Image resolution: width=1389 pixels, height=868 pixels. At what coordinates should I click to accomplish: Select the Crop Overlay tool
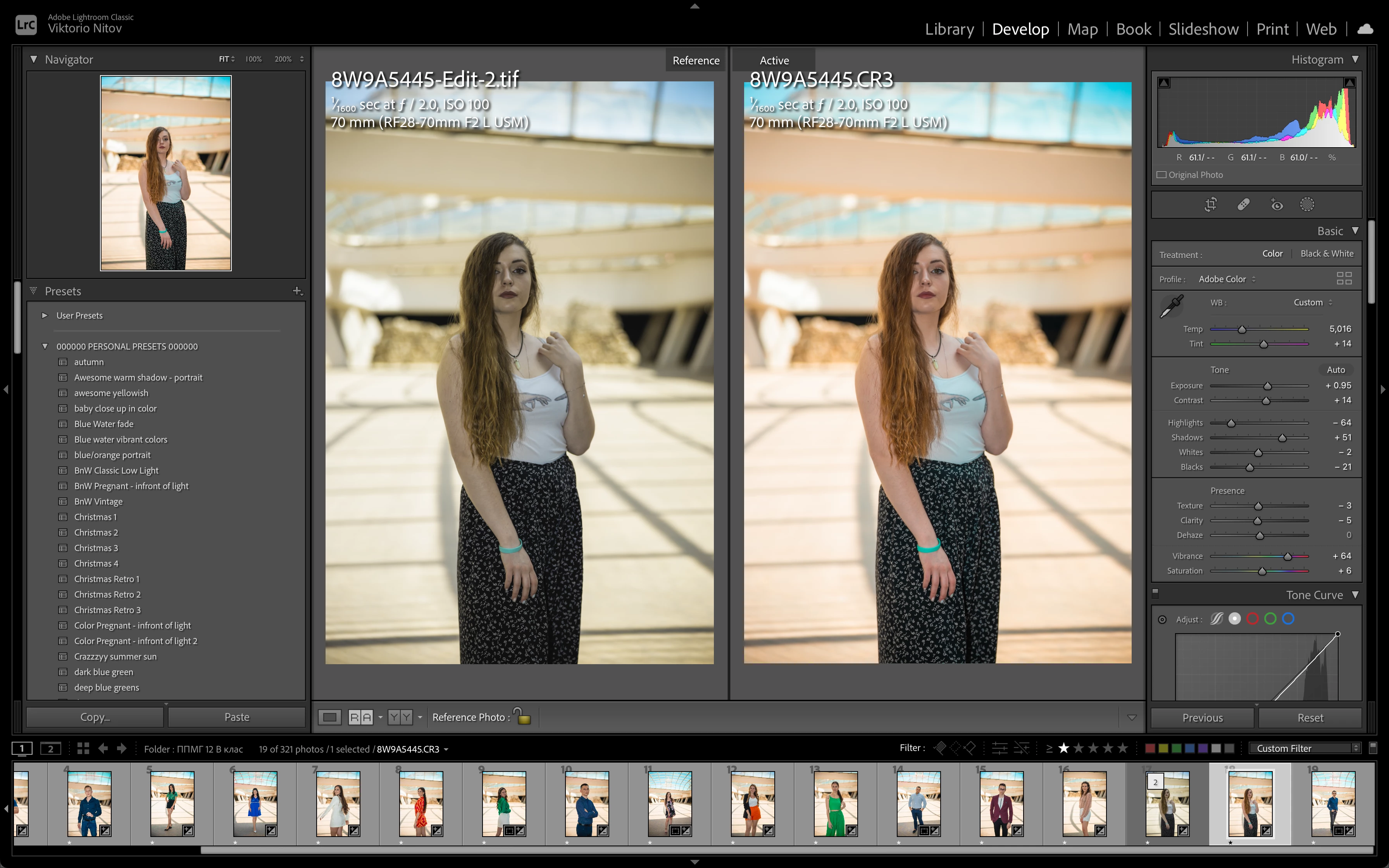coord(1210,204)
